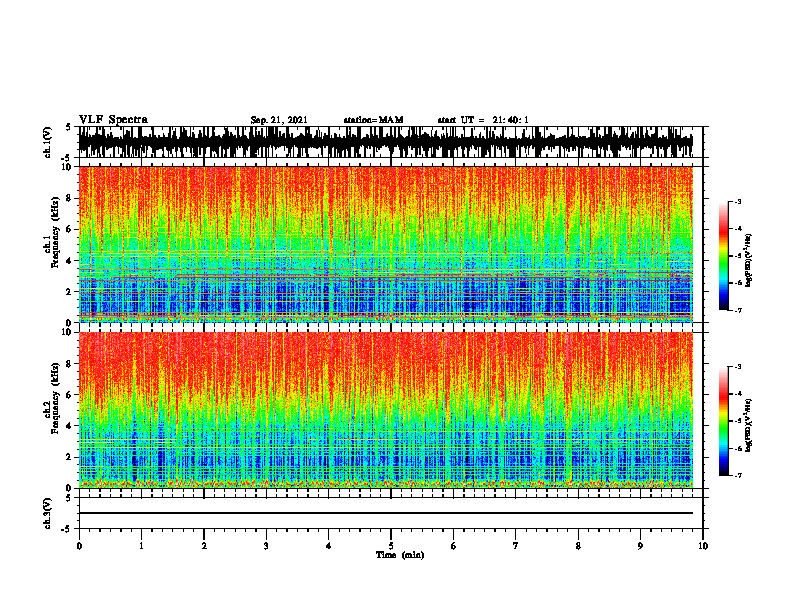Click the "2" kHz tick on ch.1 frequency axis

click(70, 291)
